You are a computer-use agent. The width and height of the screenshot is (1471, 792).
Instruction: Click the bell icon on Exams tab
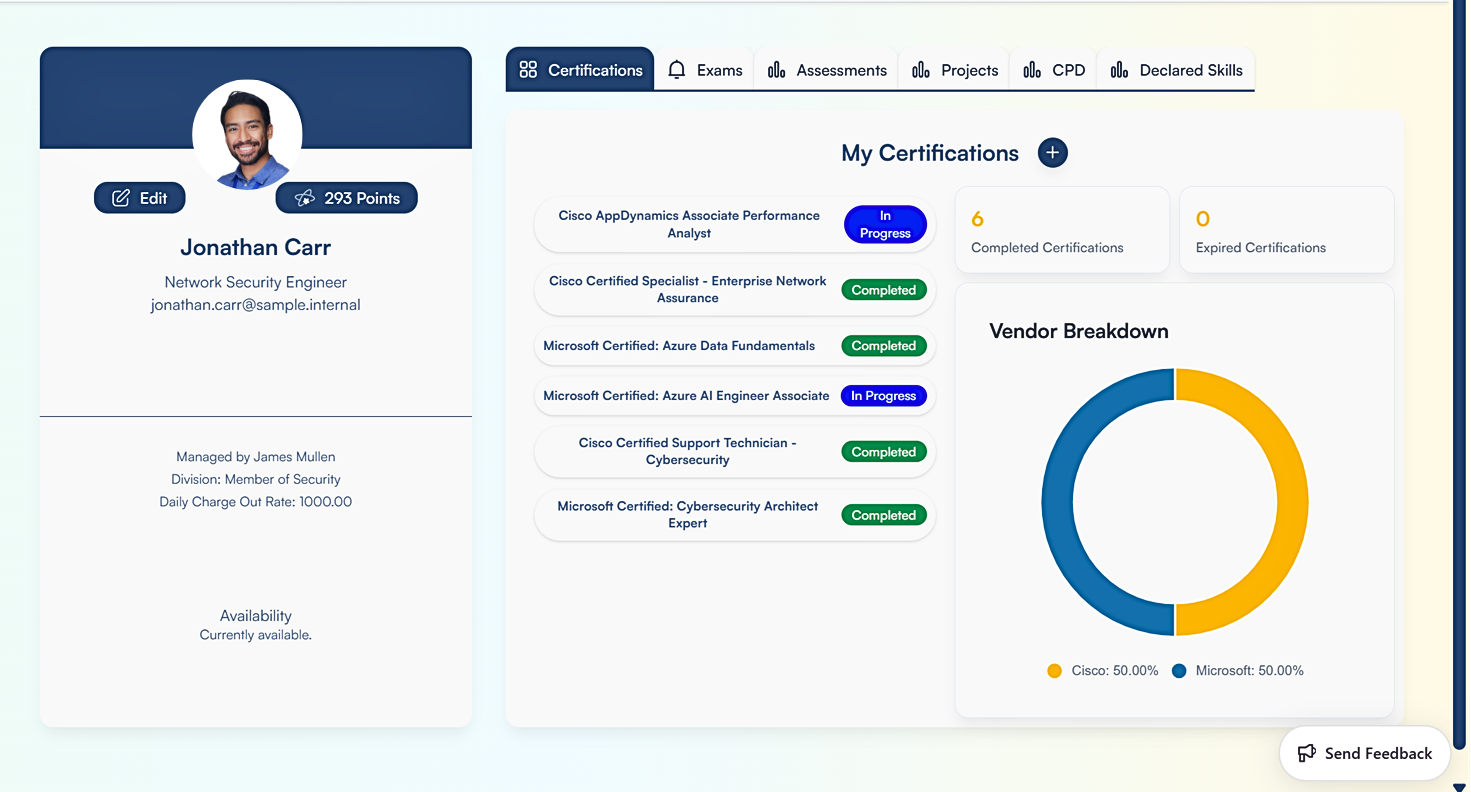click(x=677, y=70)
